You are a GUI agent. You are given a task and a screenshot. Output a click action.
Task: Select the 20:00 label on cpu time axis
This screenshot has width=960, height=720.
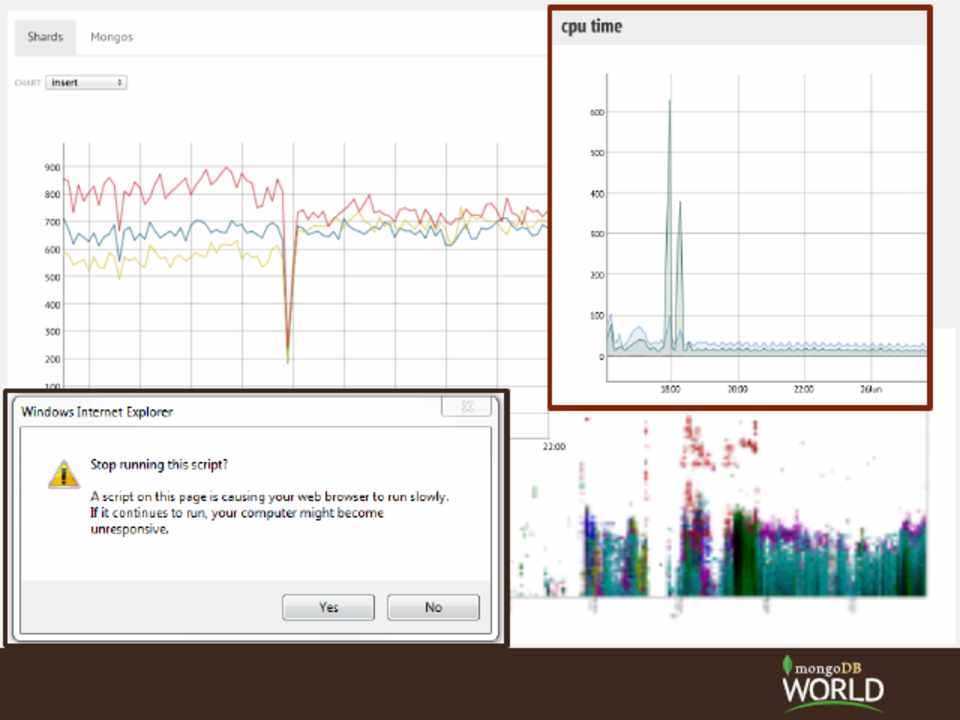[737, 389]
